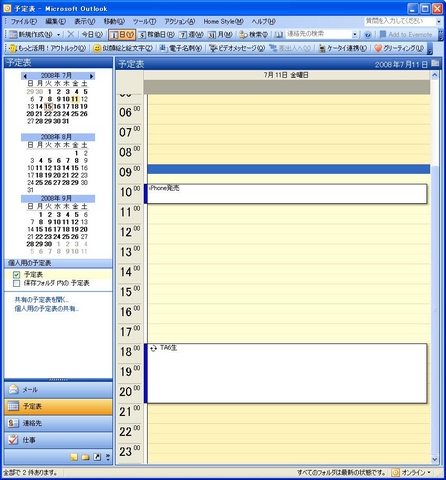Click the 共有の予定表を開く link
The height and width of the screenshot is (480, 446).
click(x=41, y=300)
